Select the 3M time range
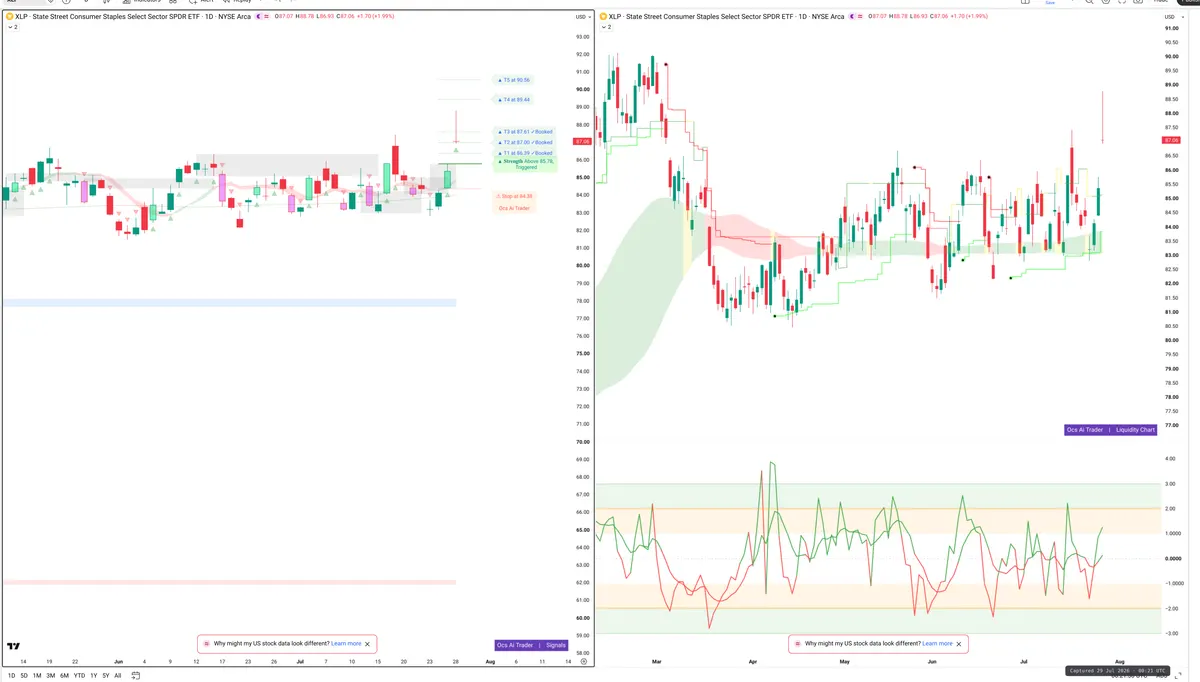 (x=51, y=676)
